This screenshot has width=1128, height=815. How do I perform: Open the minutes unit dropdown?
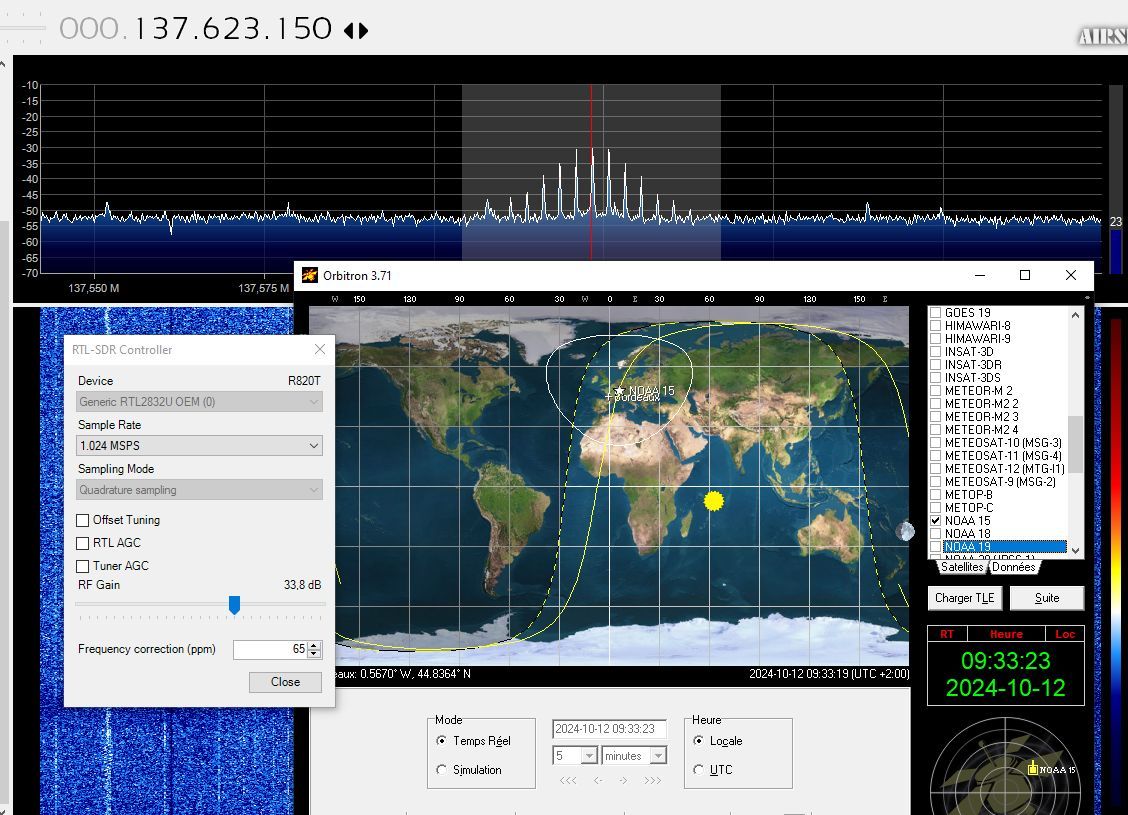[658, 756]
